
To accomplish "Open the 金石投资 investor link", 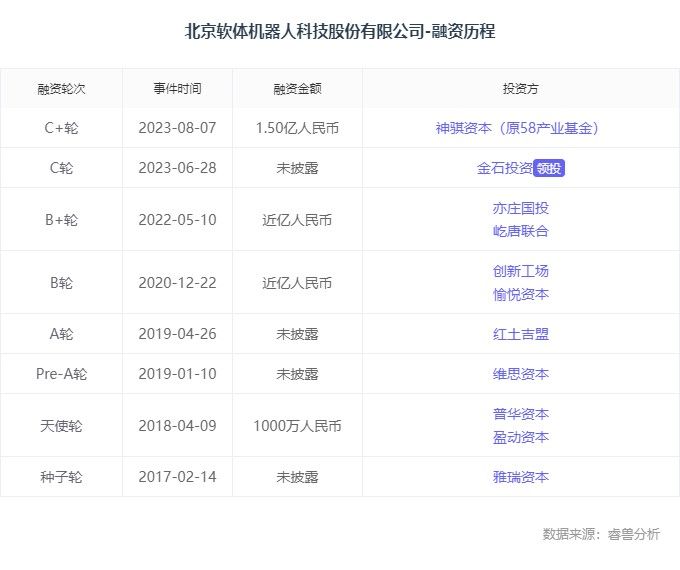I will (x=505, y=168).
